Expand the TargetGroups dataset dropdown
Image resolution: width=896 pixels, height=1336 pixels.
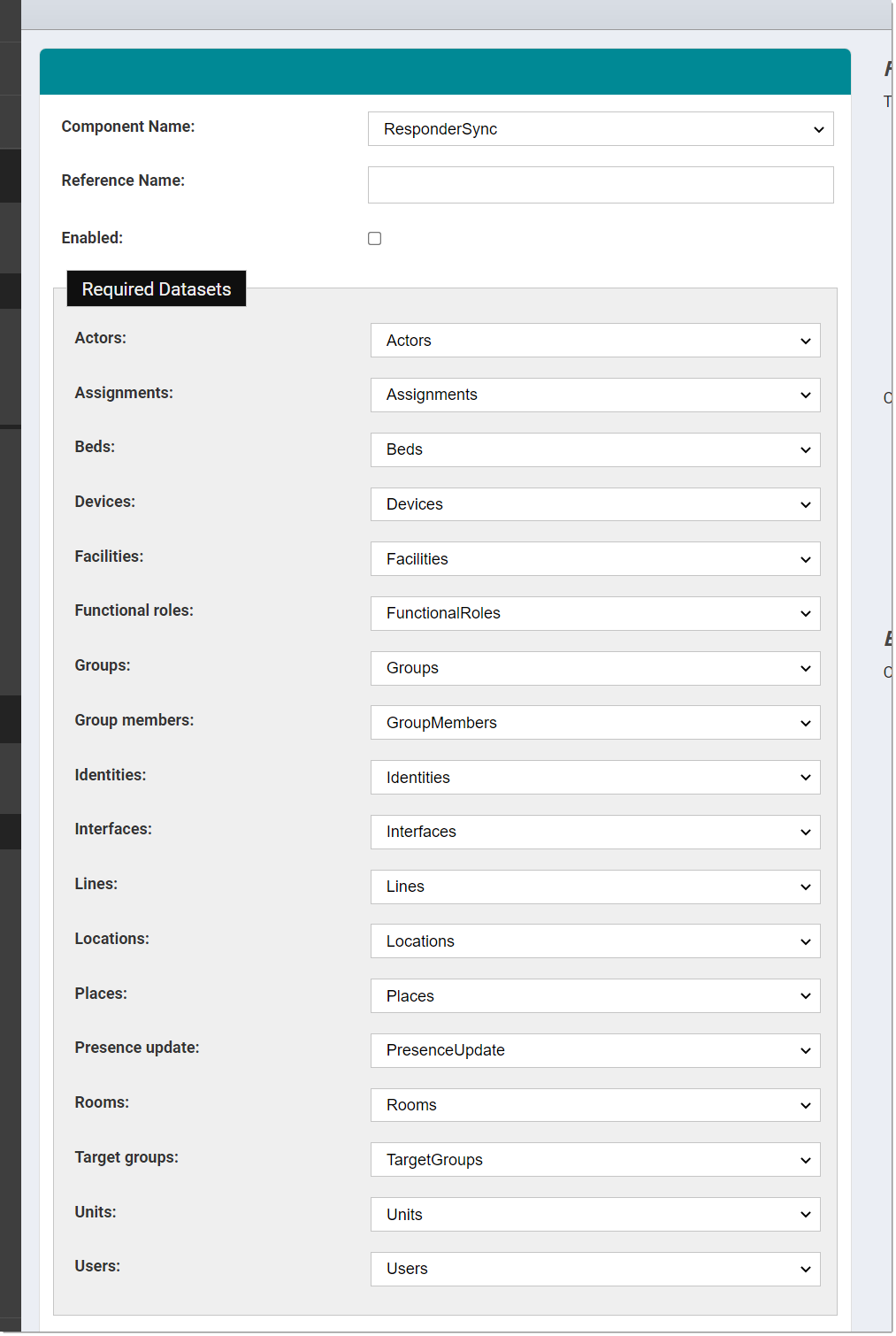[594, 1160]
